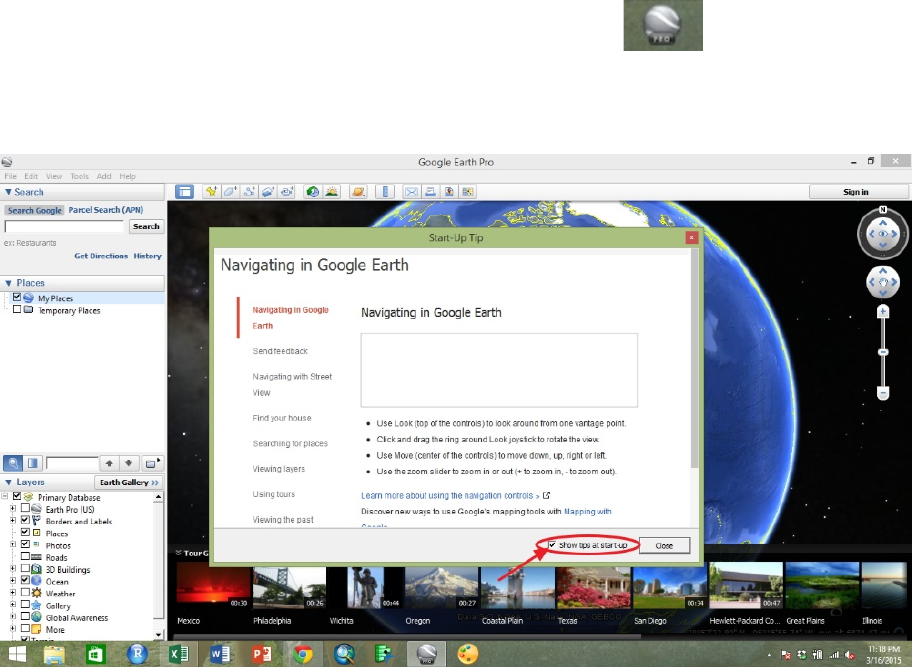This screenshot has height=667, width=912.
Task: Expand the More tree node
Action: 13,629
